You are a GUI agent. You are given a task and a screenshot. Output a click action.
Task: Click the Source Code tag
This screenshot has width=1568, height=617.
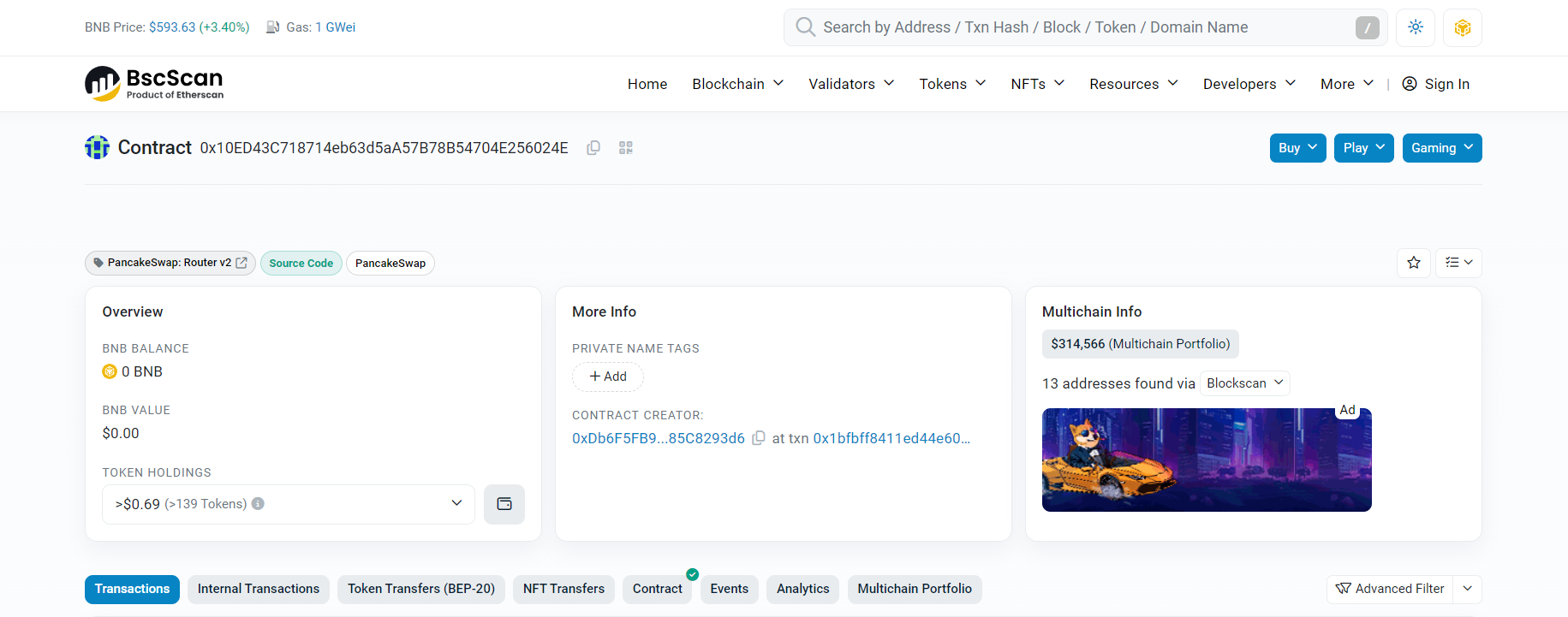pos(301,263)
